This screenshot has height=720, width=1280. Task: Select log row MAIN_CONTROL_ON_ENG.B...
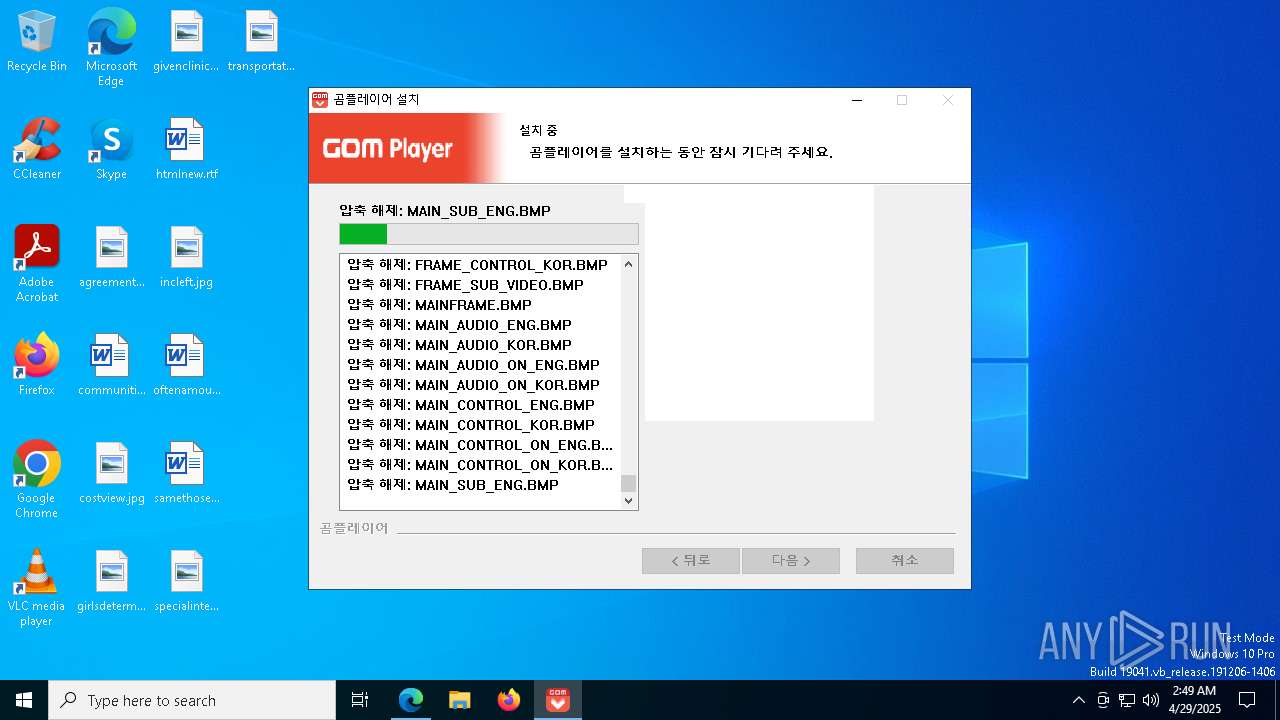(481, 445)
